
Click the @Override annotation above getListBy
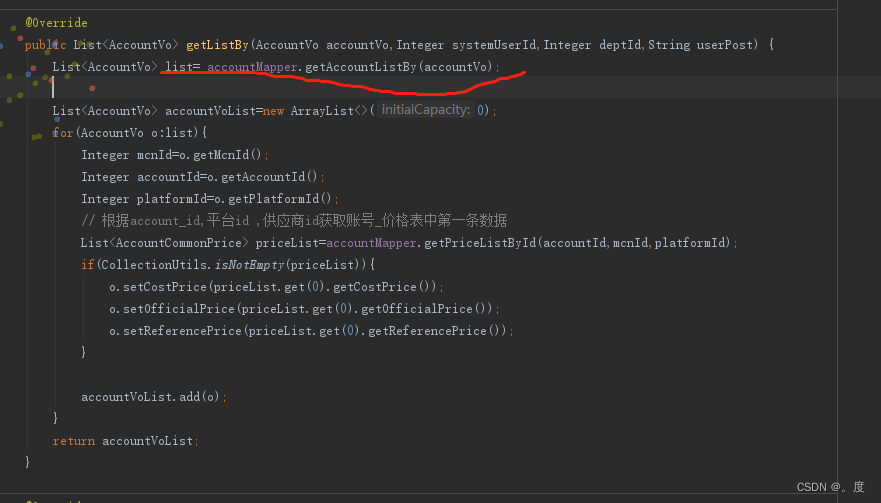tap(56, 23)
